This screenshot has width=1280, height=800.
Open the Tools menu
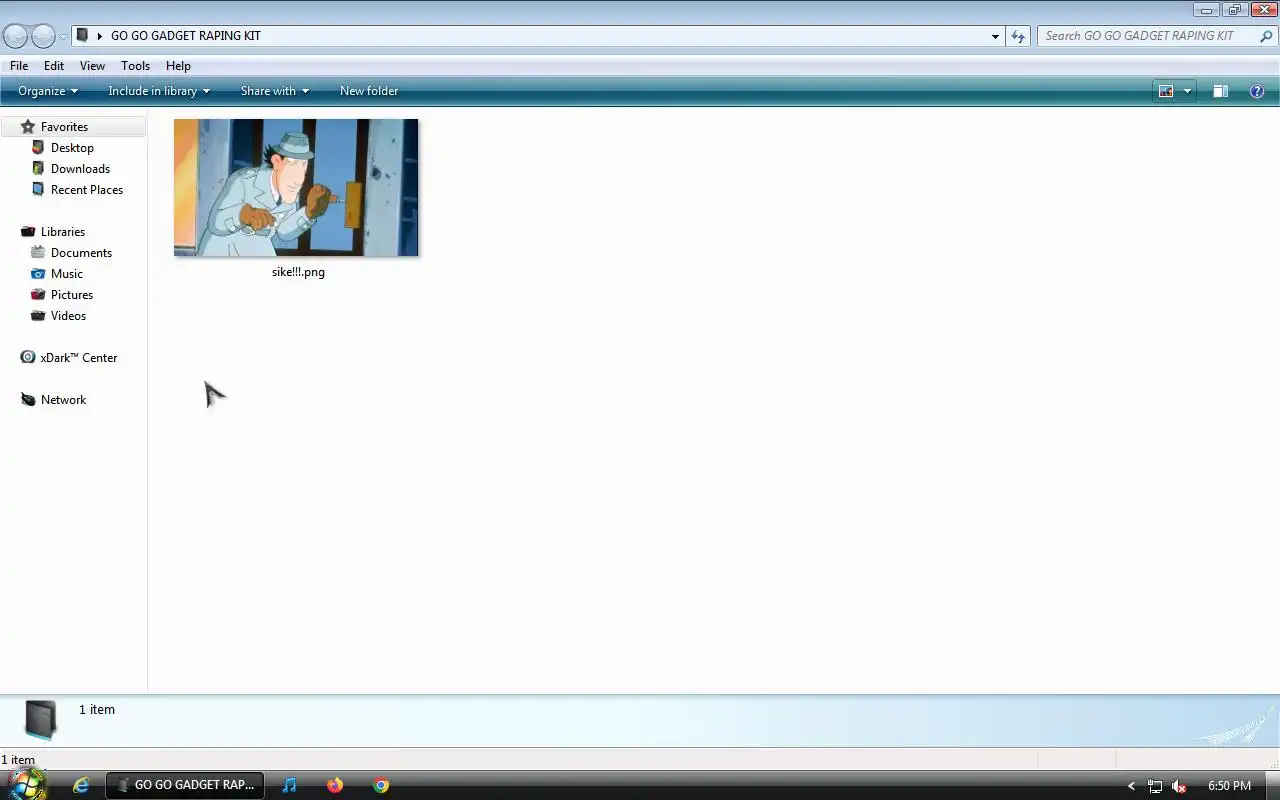coord(135,65)
